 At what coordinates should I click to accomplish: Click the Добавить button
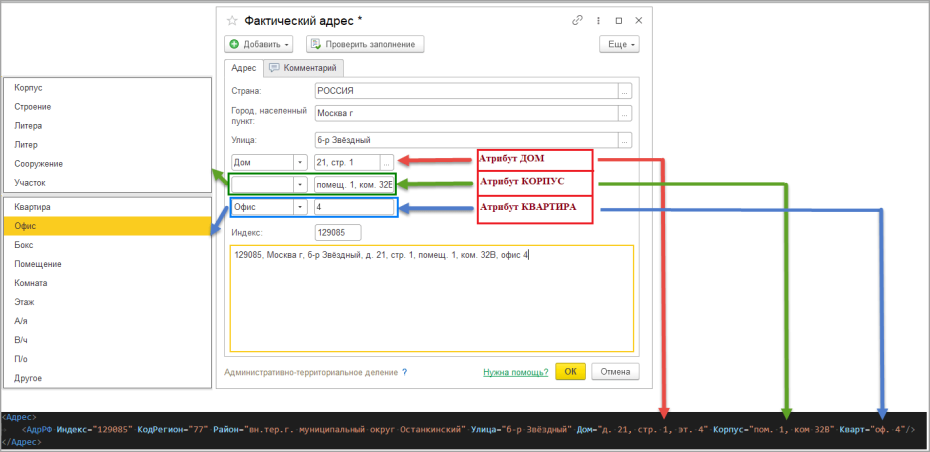tap(259, 44)
